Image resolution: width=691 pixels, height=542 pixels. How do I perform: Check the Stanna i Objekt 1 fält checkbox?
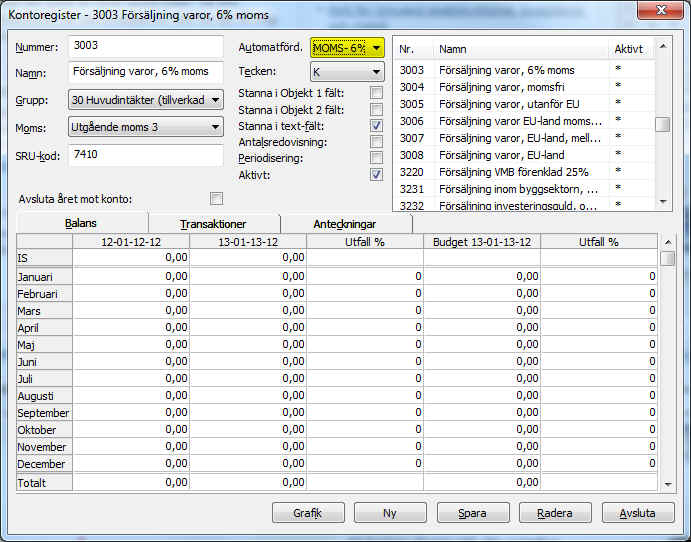pyautogui.click(x=376, y=93)
